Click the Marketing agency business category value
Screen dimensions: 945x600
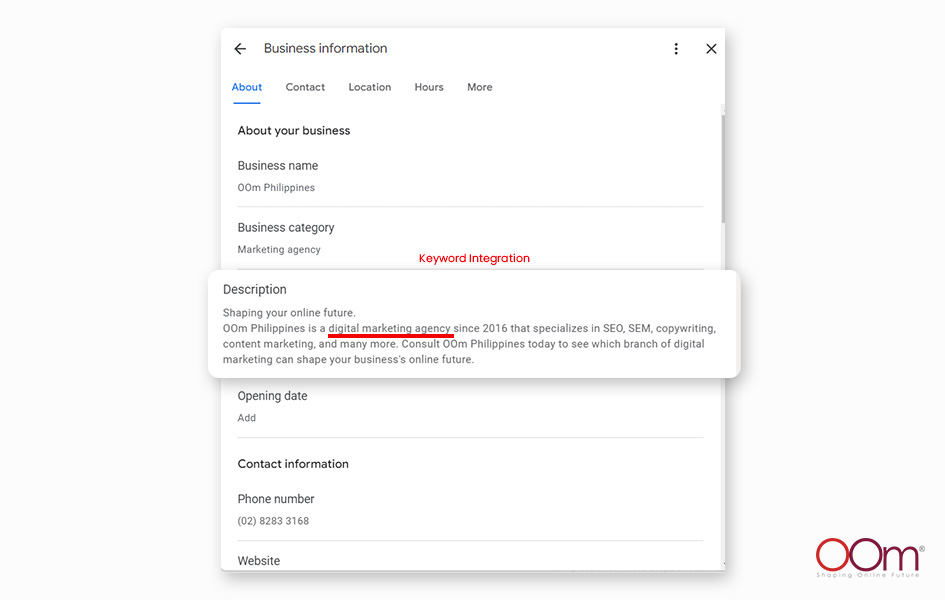[x=279, y=250]
